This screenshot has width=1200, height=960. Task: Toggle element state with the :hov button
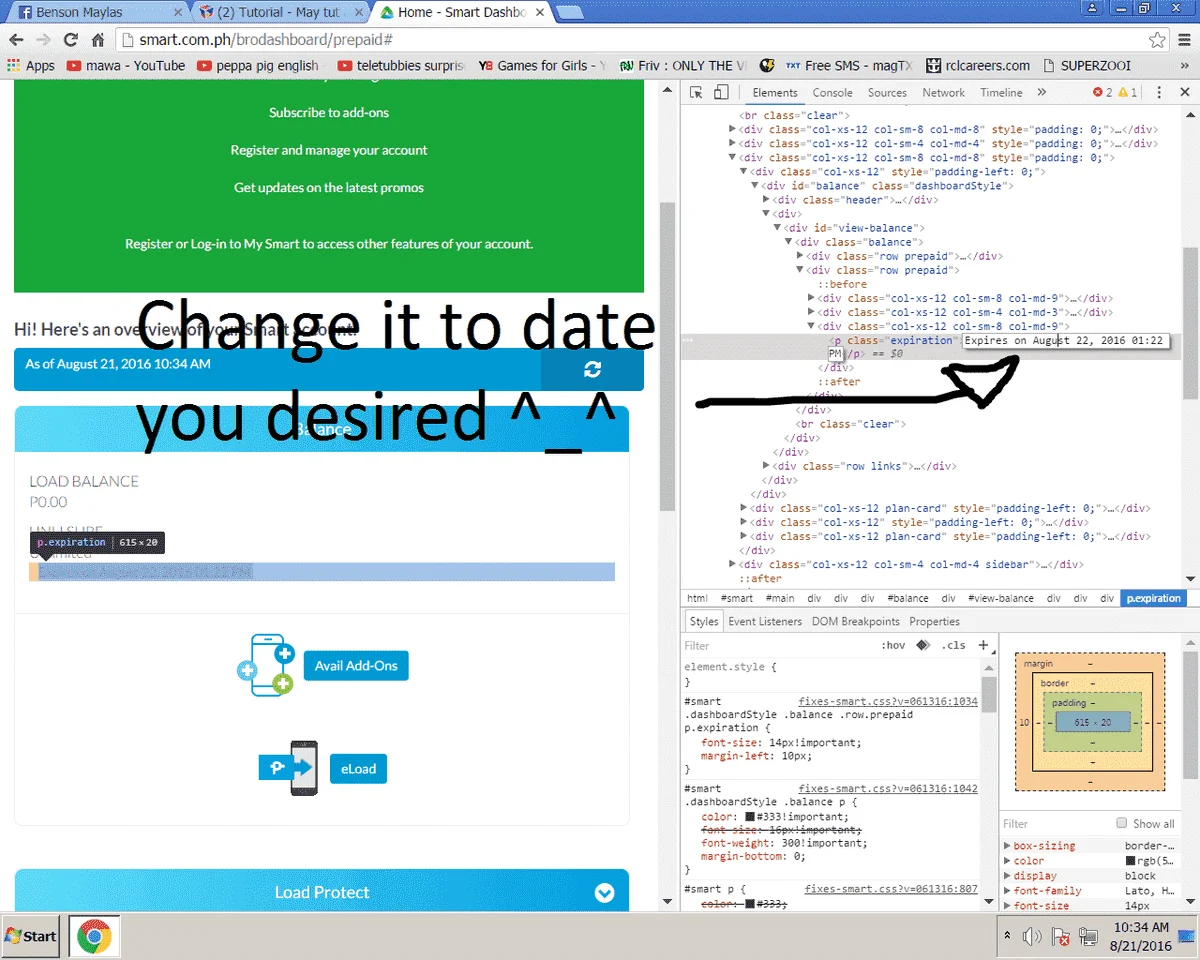(893, 645)
